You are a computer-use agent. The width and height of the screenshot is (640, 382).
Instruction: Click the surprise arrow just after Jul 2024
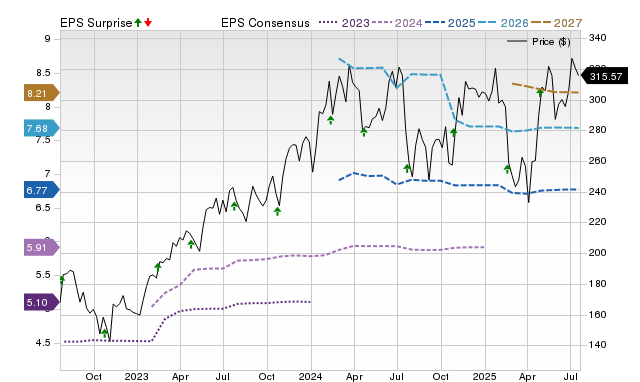tap(407, 168)
